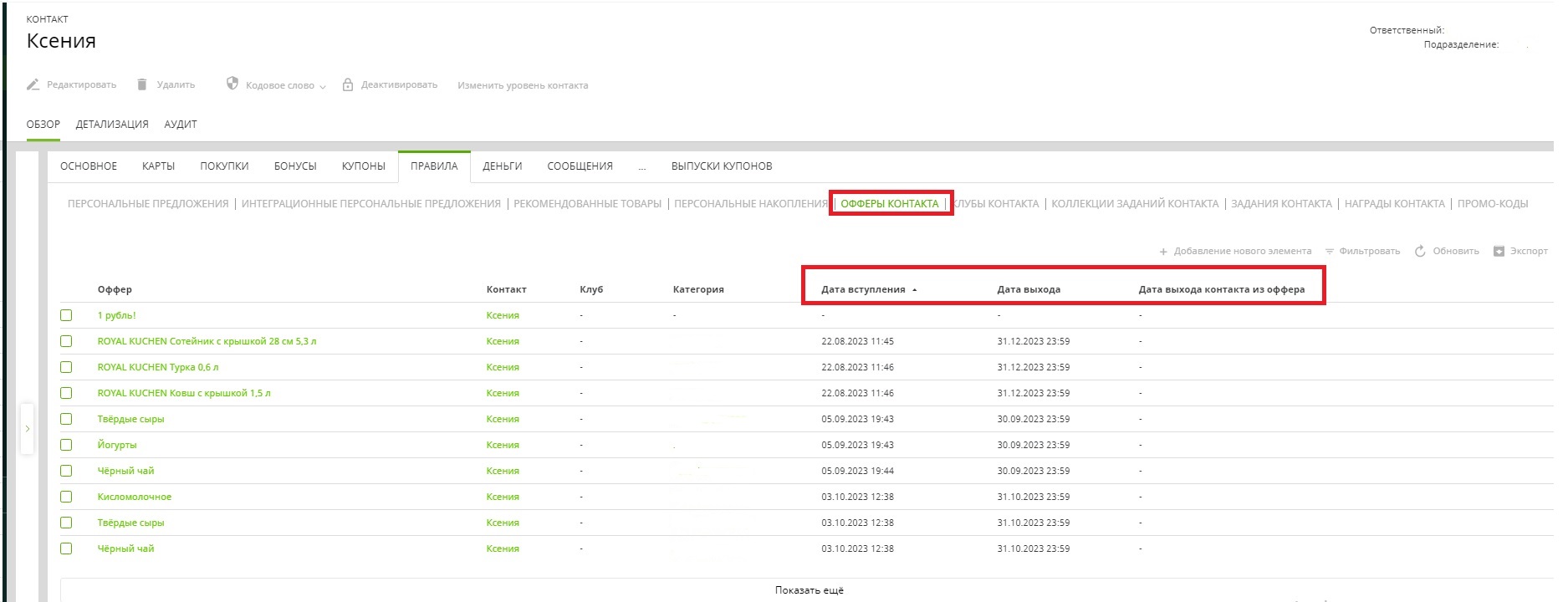The height and width of the screenshot is (602, 1568).
Task: Select the checkbox next to Йогурты
Action: [x=66, y=445]
